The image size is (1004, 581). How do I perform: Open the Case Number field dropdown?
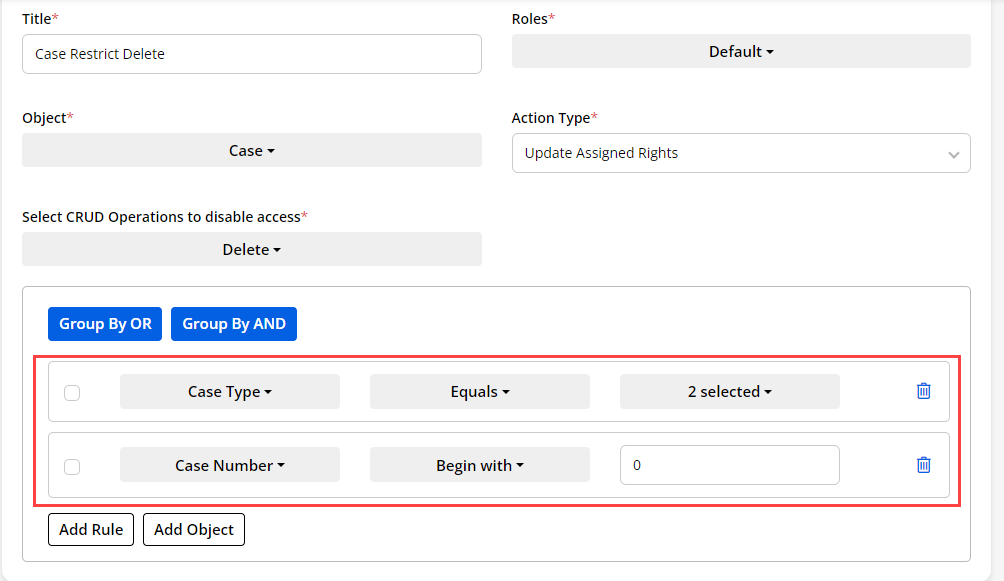230,465
